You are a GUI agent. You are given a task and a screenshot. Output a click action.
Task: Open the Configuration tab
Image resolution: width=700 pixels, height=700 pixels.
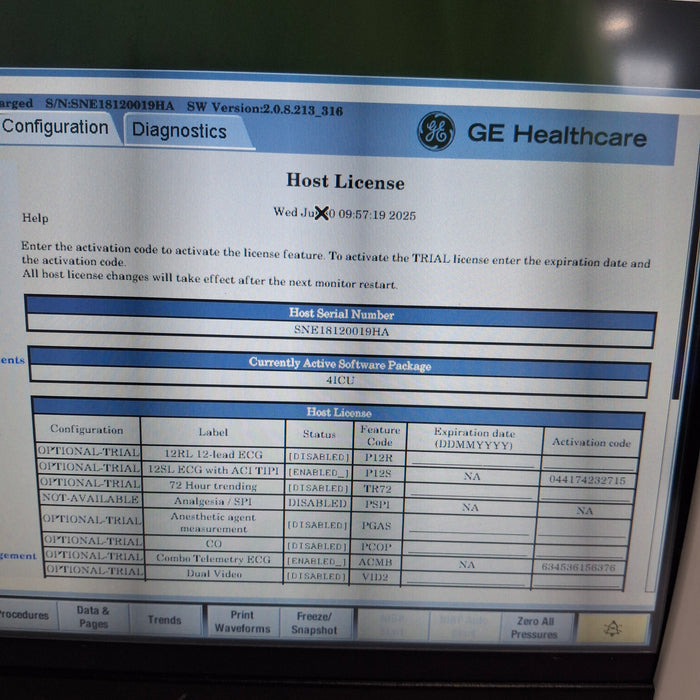pos(56,127)
